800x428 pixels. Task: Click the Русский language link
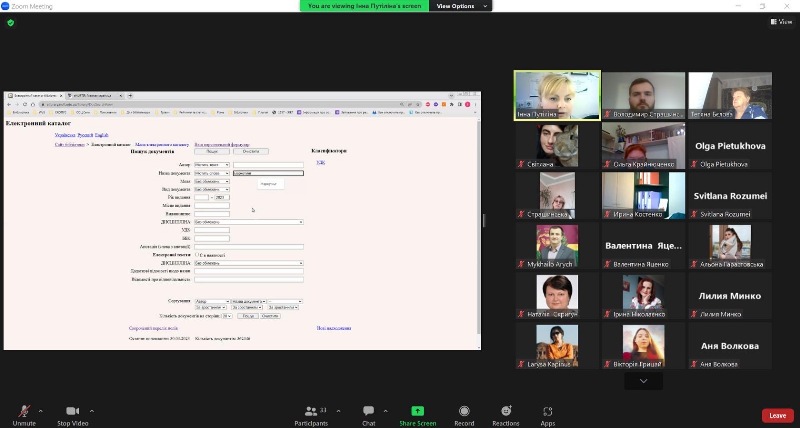(x=85, y=135)
